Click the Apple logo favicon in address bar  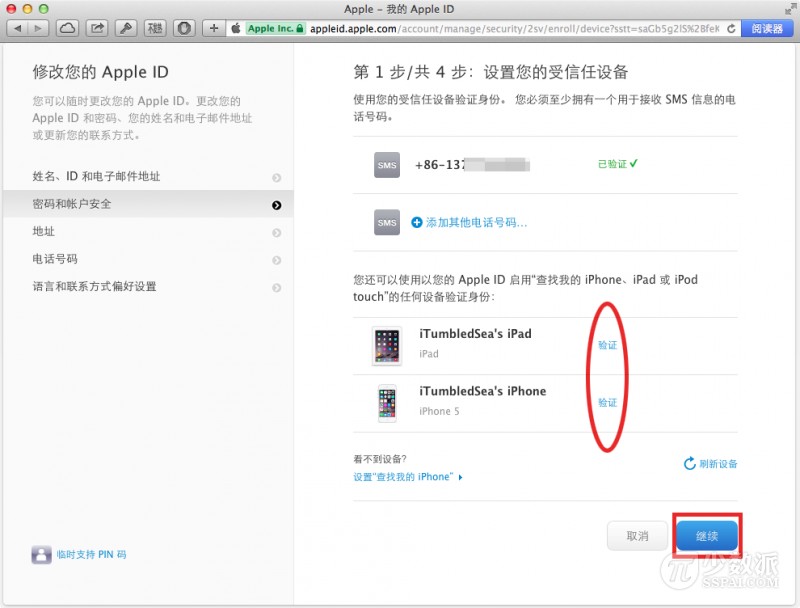point(236,29)
